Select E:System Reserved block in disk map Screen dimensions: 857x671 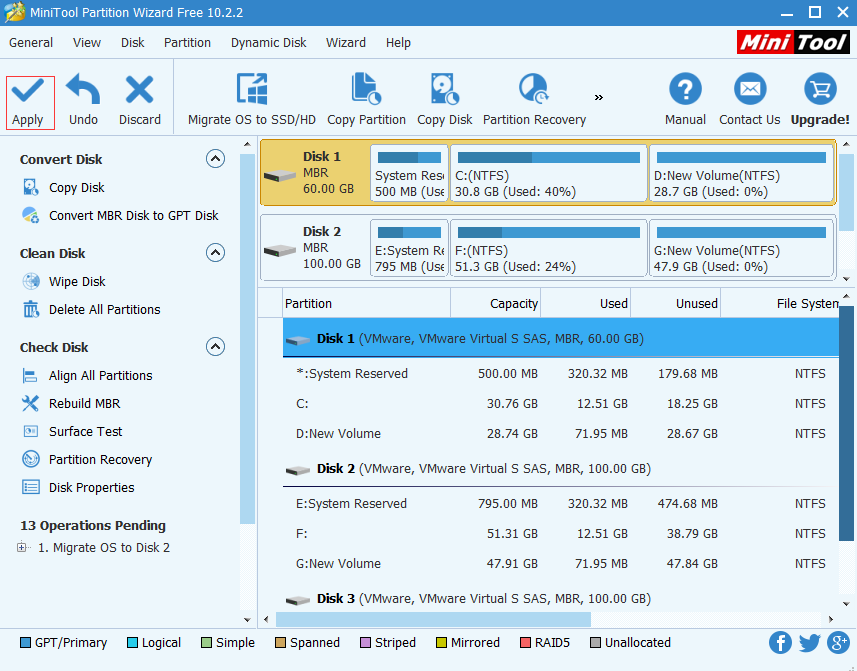tap(409, 248)
